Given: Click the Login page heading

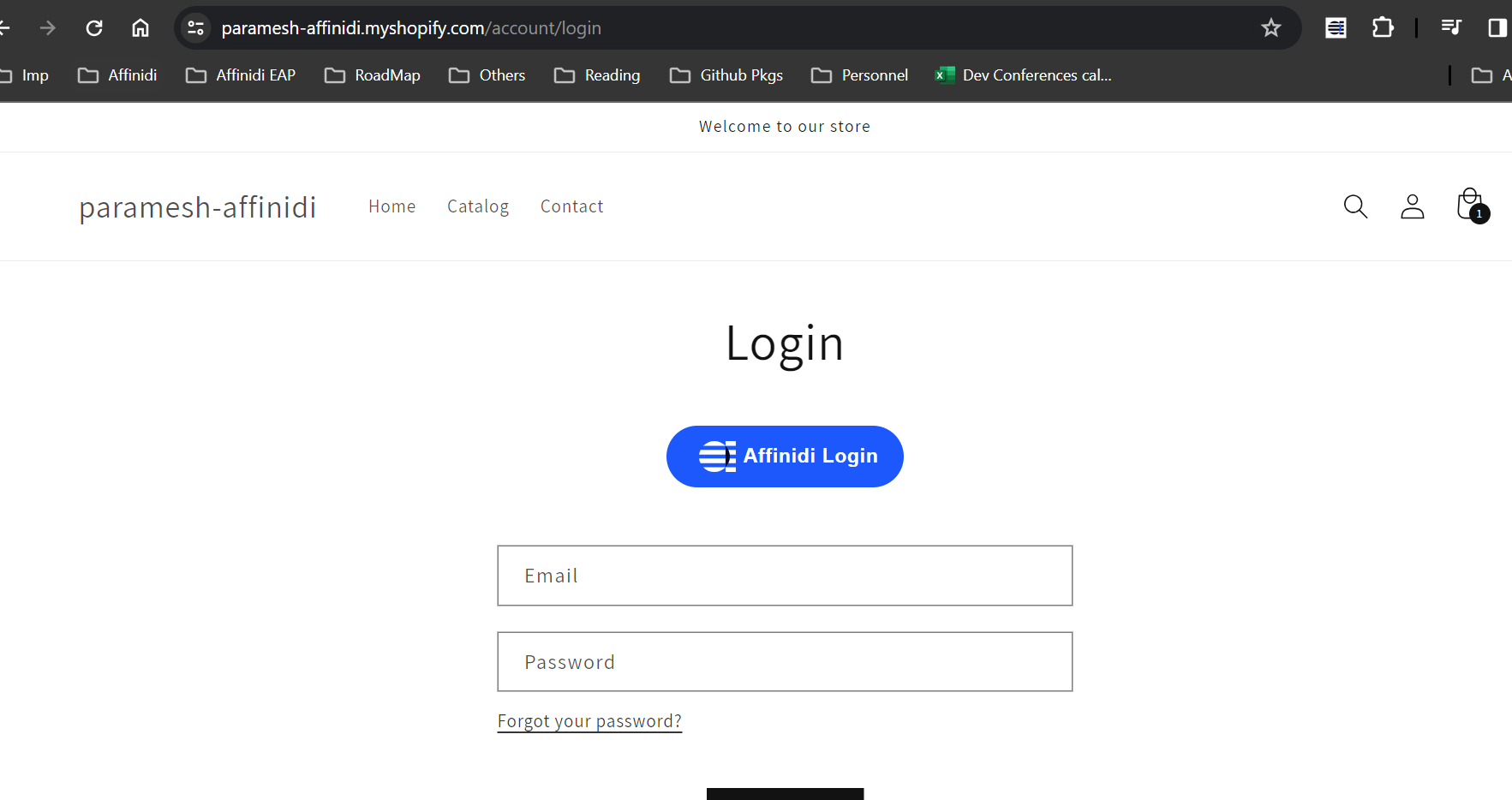Looking at the screenshot, I should tap(785, 343).
